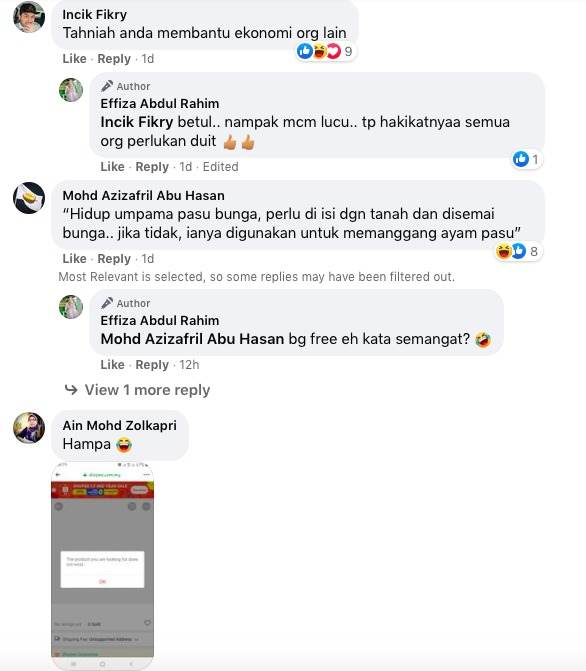Open Effiza's avatar beside 'bg free eh' reply
This screenshot has width=586, height=671.
pyautogui.click(x=71, y=307)
